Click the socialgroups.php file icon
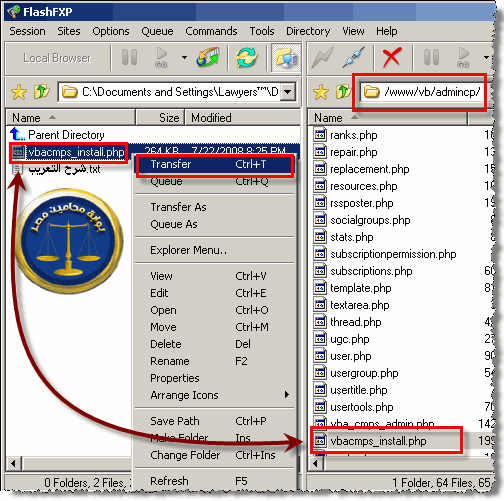The image size is (504, 501). pyautogui.click(x=320, y=220)
